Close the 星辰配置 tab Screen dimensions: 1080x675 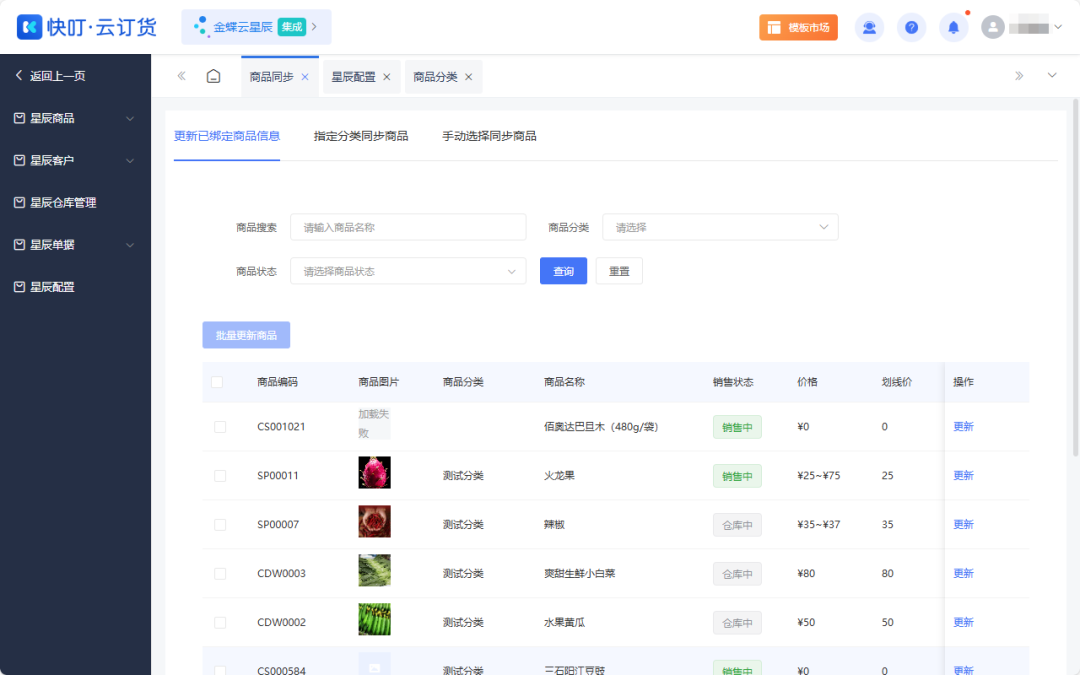(x=387, y=77)
